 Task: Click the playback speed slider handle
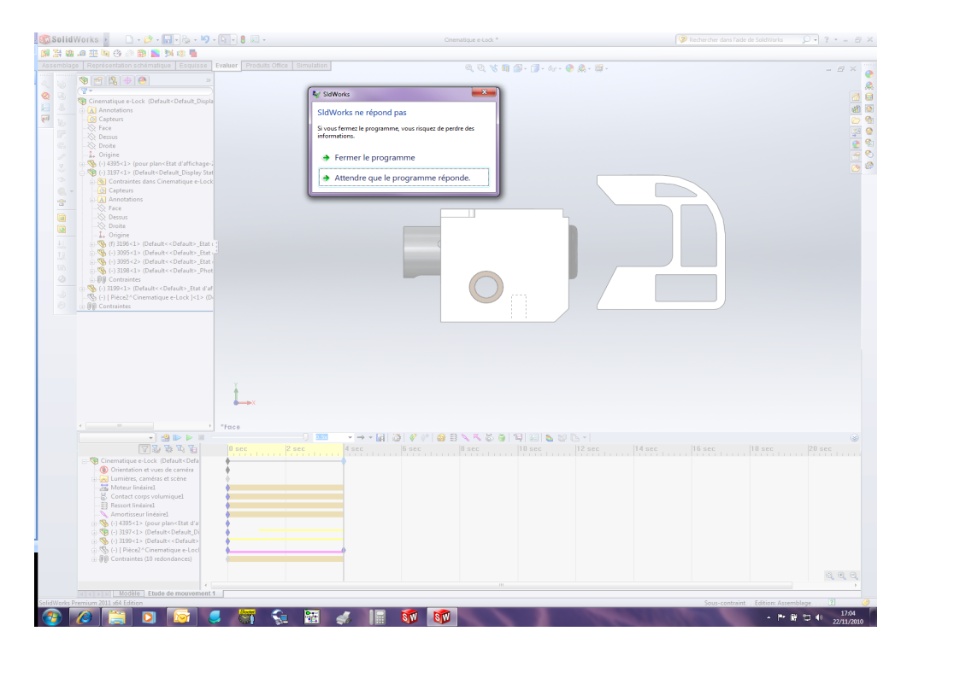pos(306,437)
